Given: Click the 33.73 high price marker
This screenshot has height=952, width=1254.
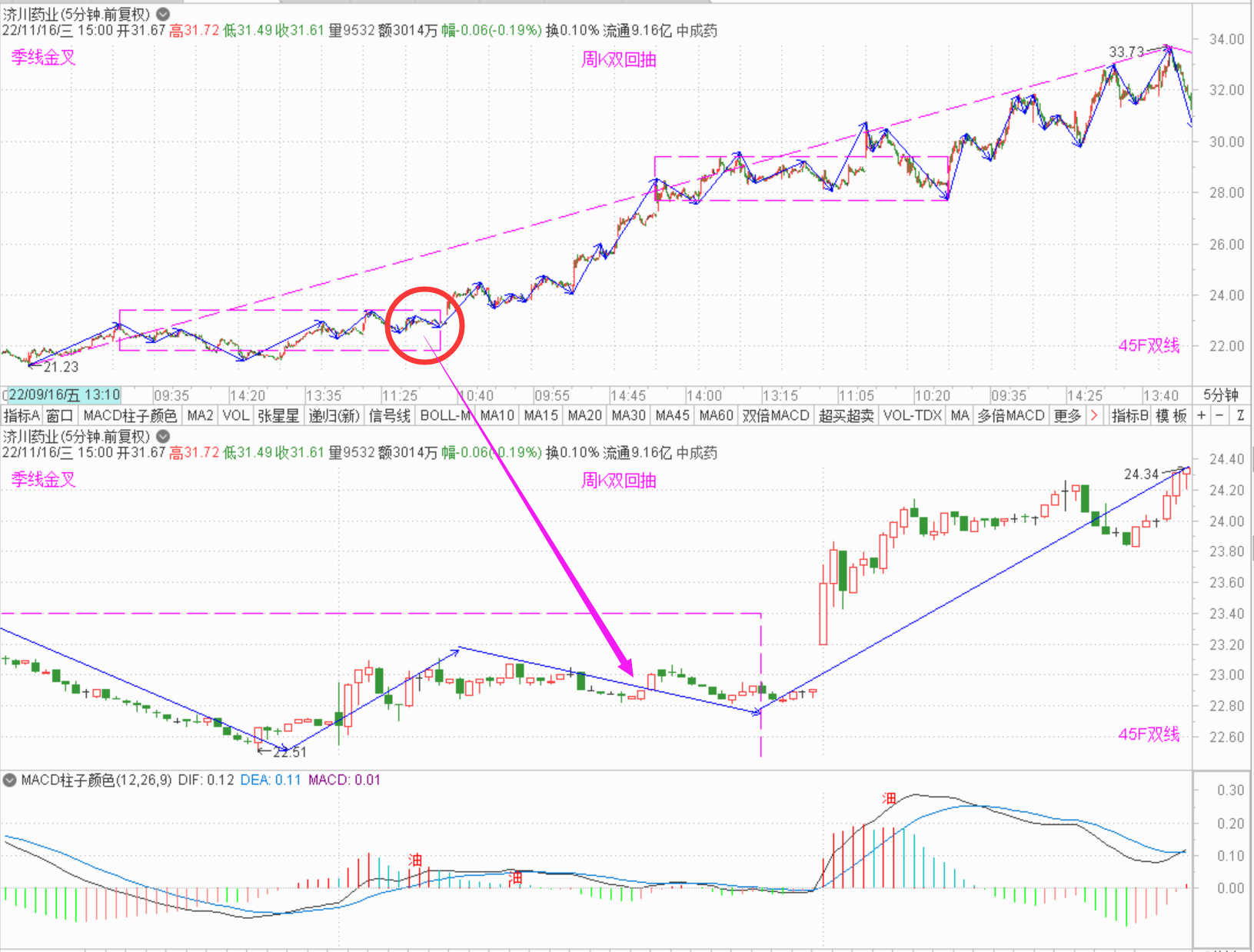Looking at the screenshot, I should pos(1126,52).
